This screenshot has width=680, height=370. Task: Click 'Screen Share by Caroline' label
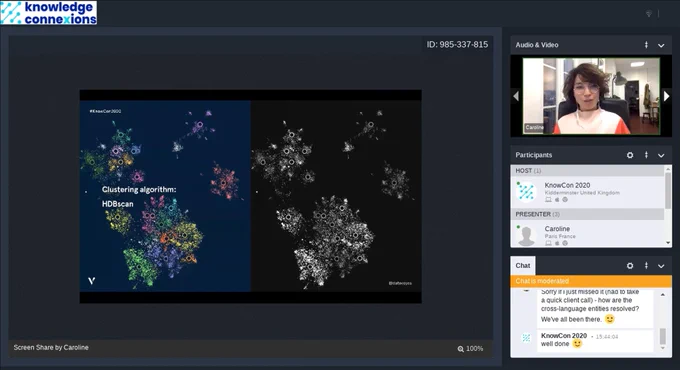[x=51, y=347]
